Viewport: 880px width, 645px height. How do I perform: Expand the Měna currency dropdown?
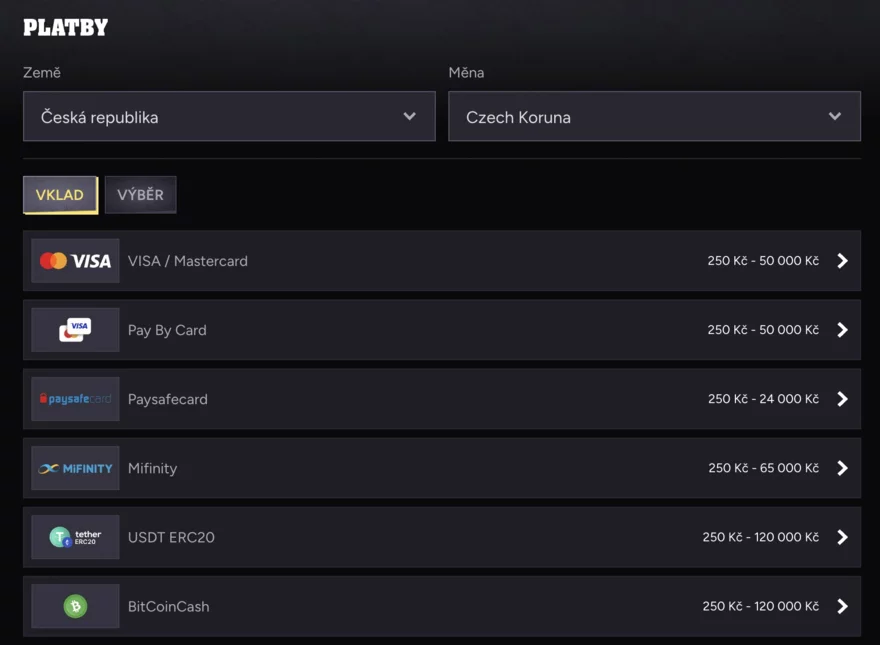654,116
